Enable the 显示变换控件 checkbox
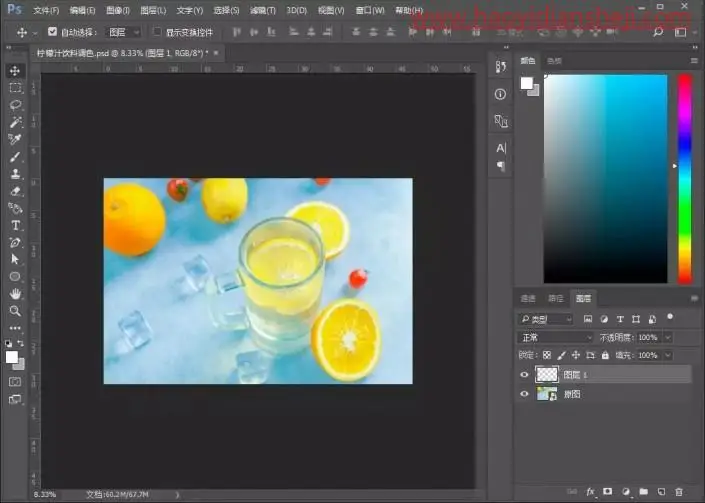Image resolution: width=705 pixels, height=503 pixels. [x=157, y=31]
